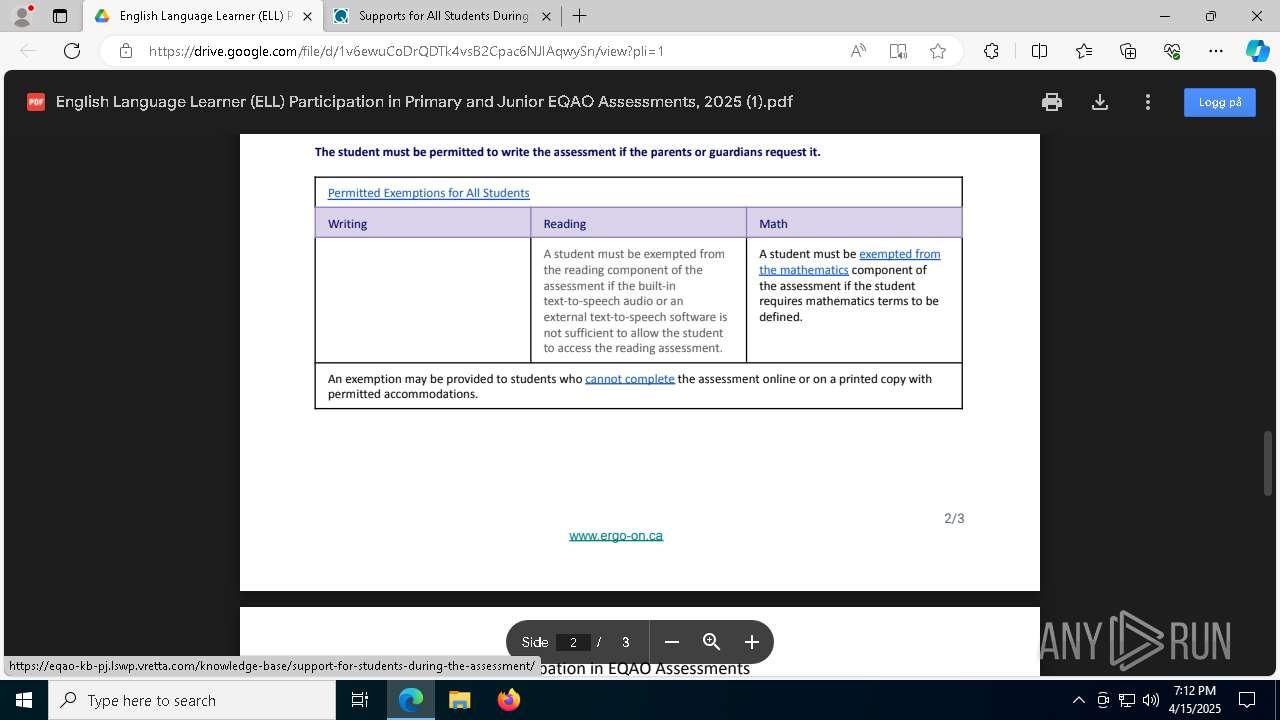Close the English Language Learner tab
The image size is (1280, 720).
point(307,16)
